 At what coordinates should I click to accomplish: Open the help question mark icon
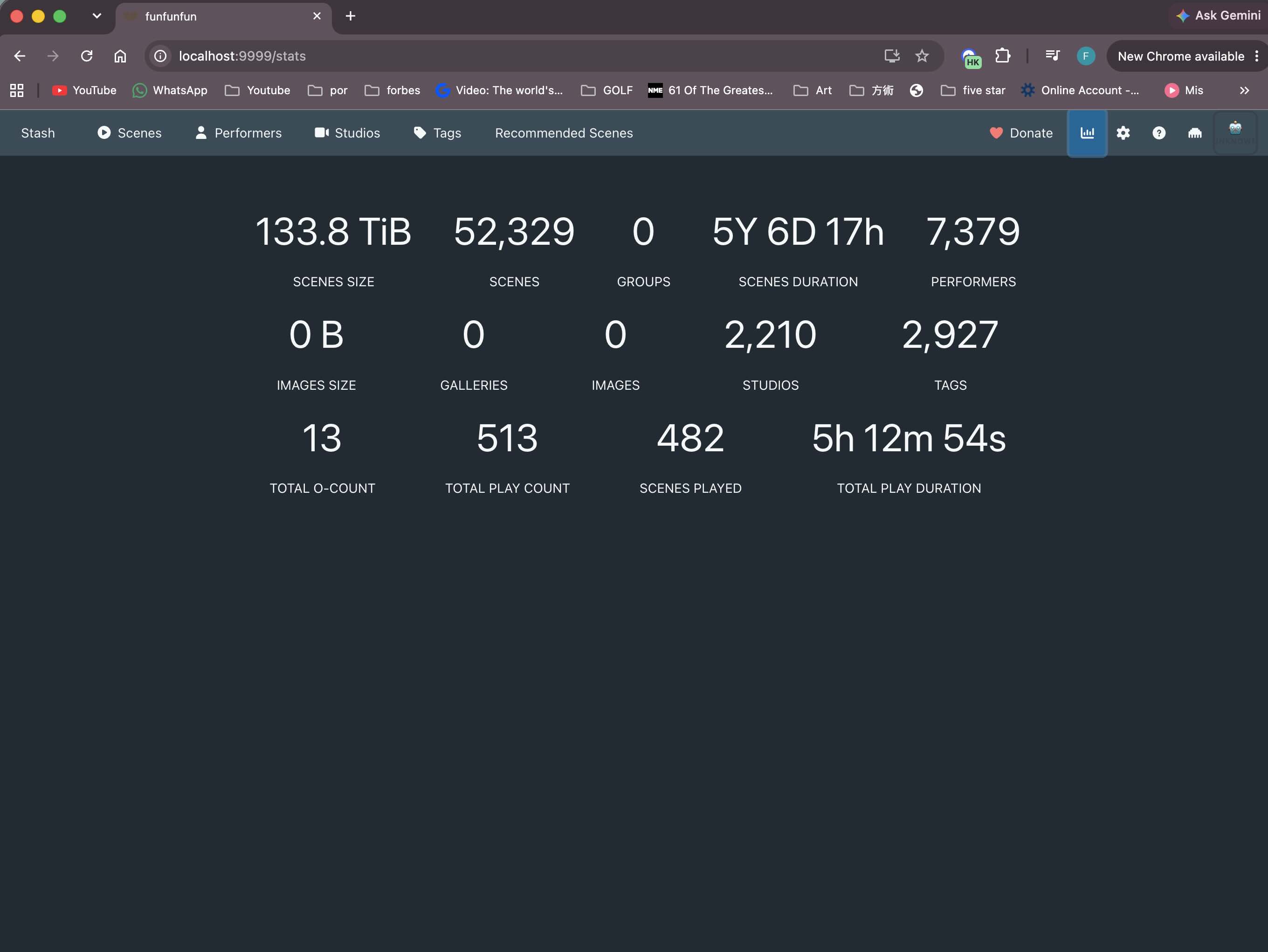click(1158, 133)
